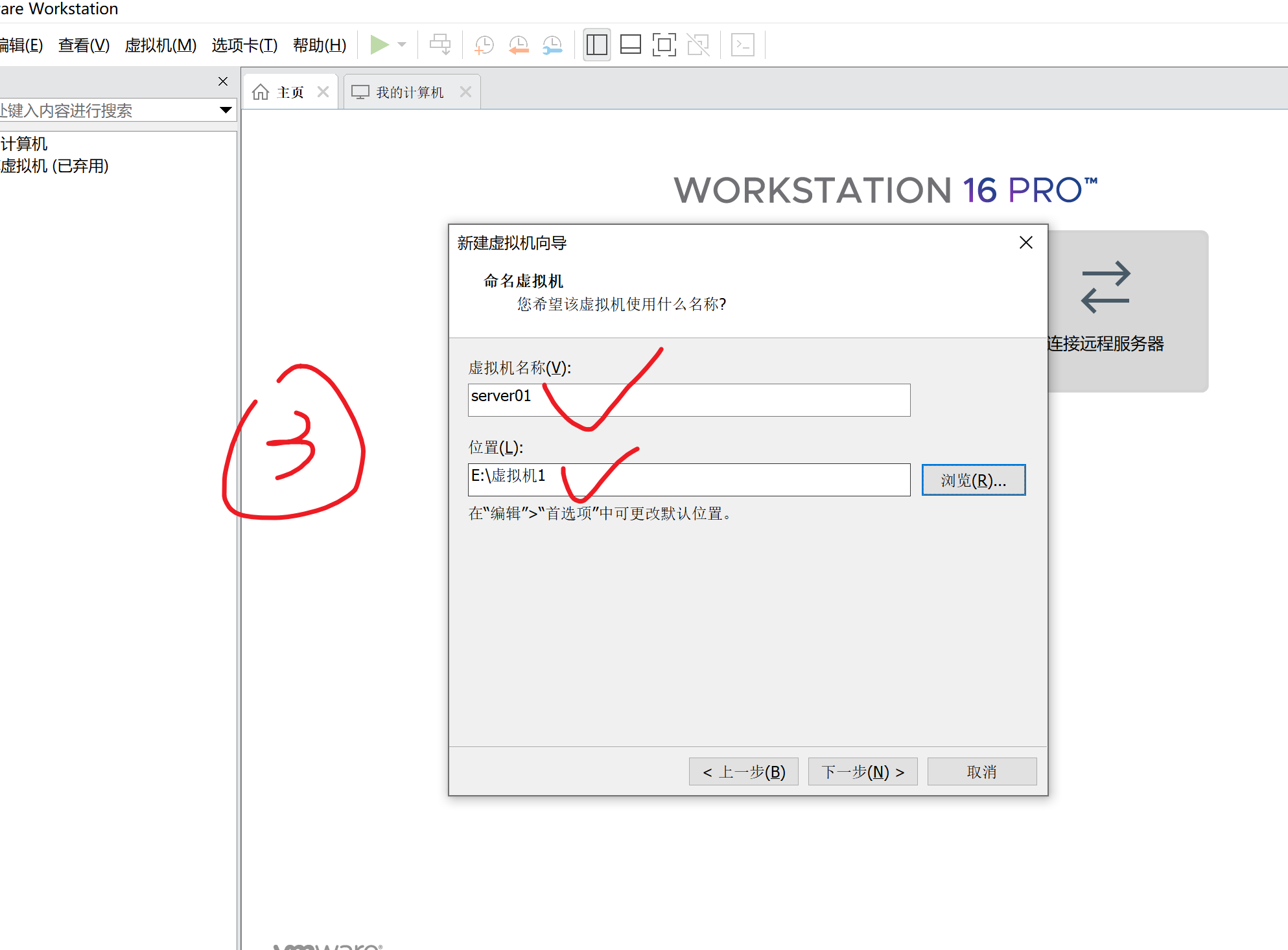Close the 新建虚拟机向导 dialog
The height and width of the screenshot is (950, 1288).
1026,242
